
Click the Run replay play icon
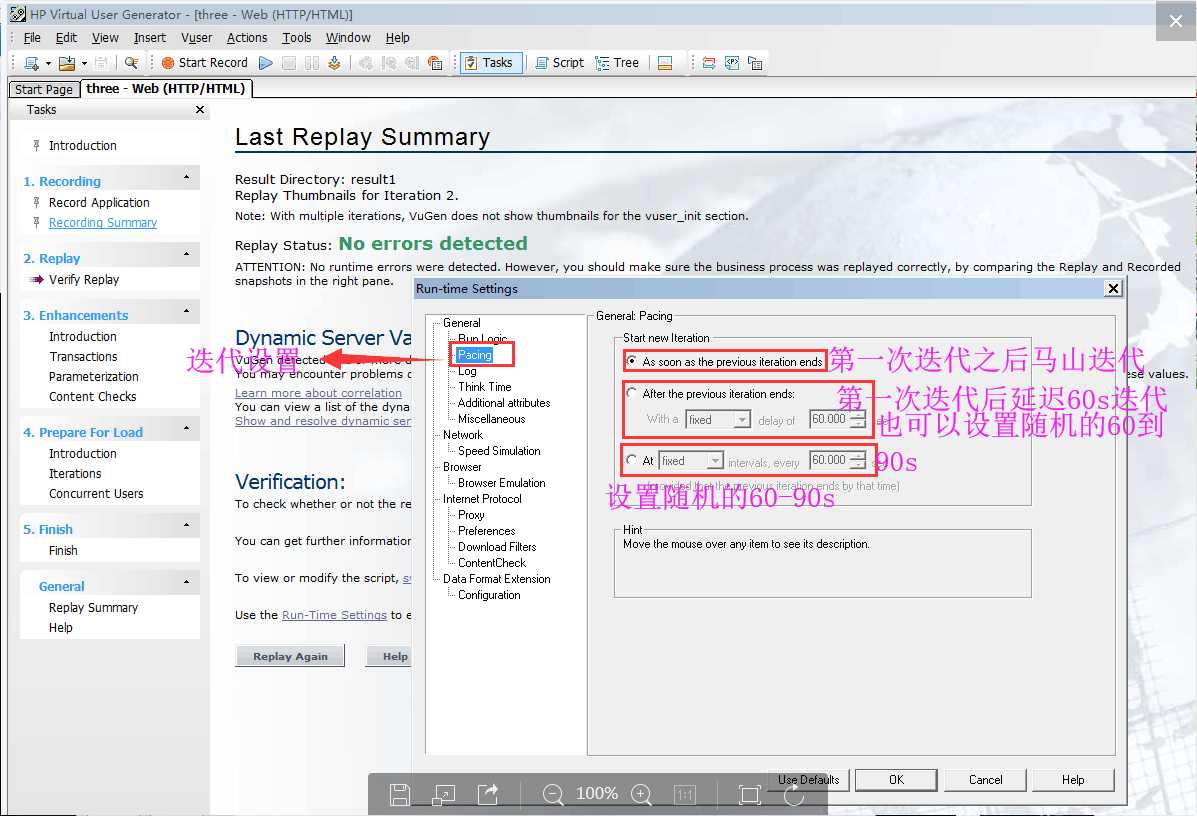click(x=266, y=63)
